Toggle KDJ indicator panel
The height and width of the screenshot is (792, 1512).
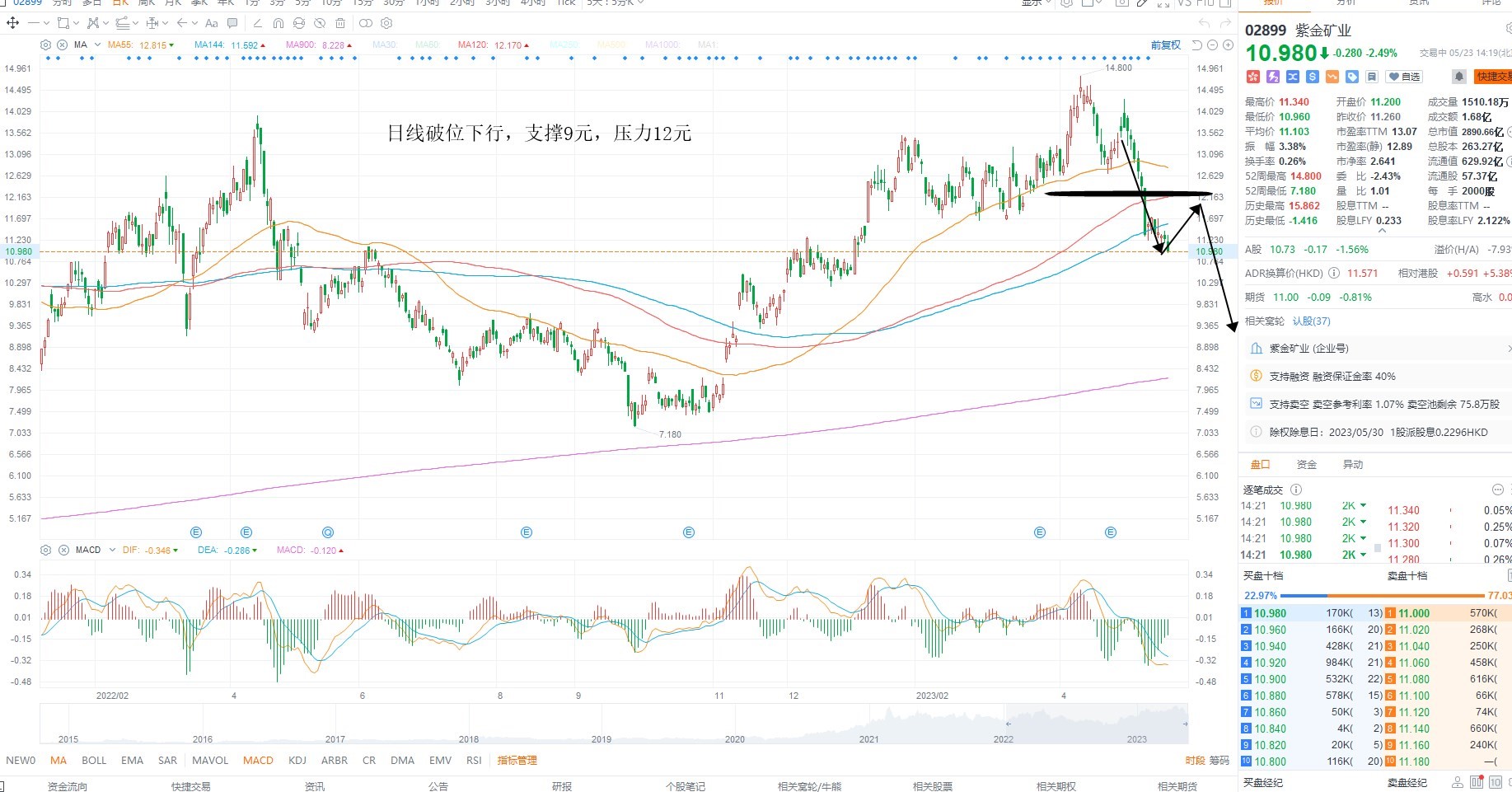coord(297,761)
